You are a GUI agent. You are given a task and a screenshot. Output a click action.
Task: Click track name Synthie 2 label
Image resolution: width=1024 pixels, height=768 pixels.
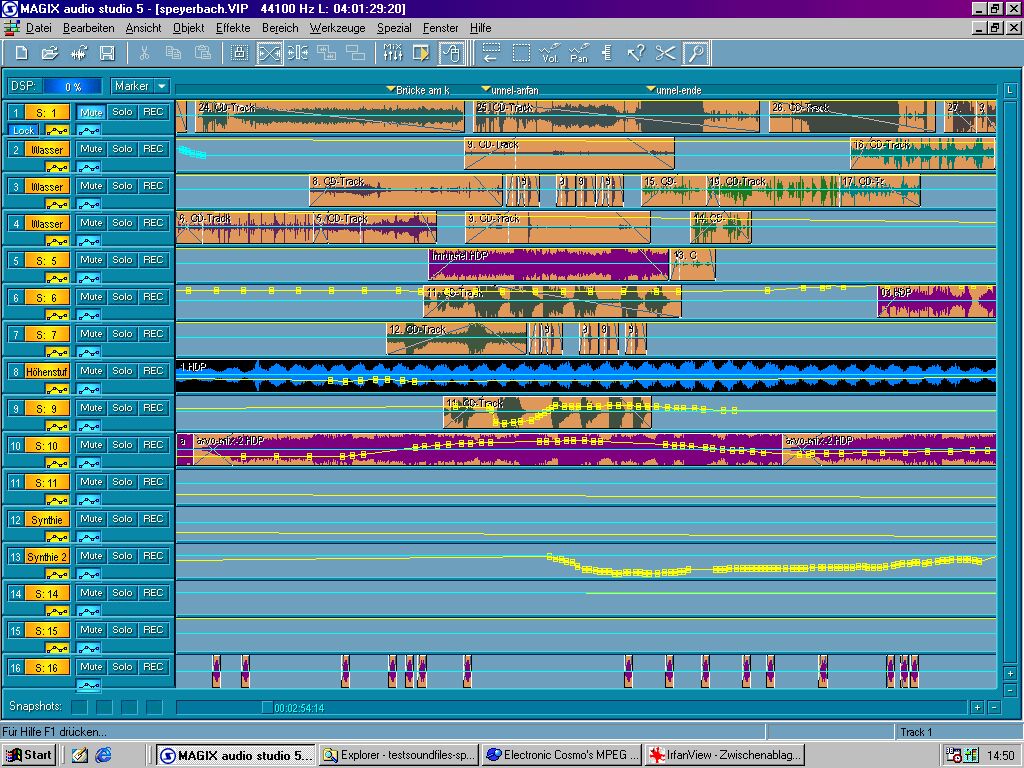click(x=47, y=557)
